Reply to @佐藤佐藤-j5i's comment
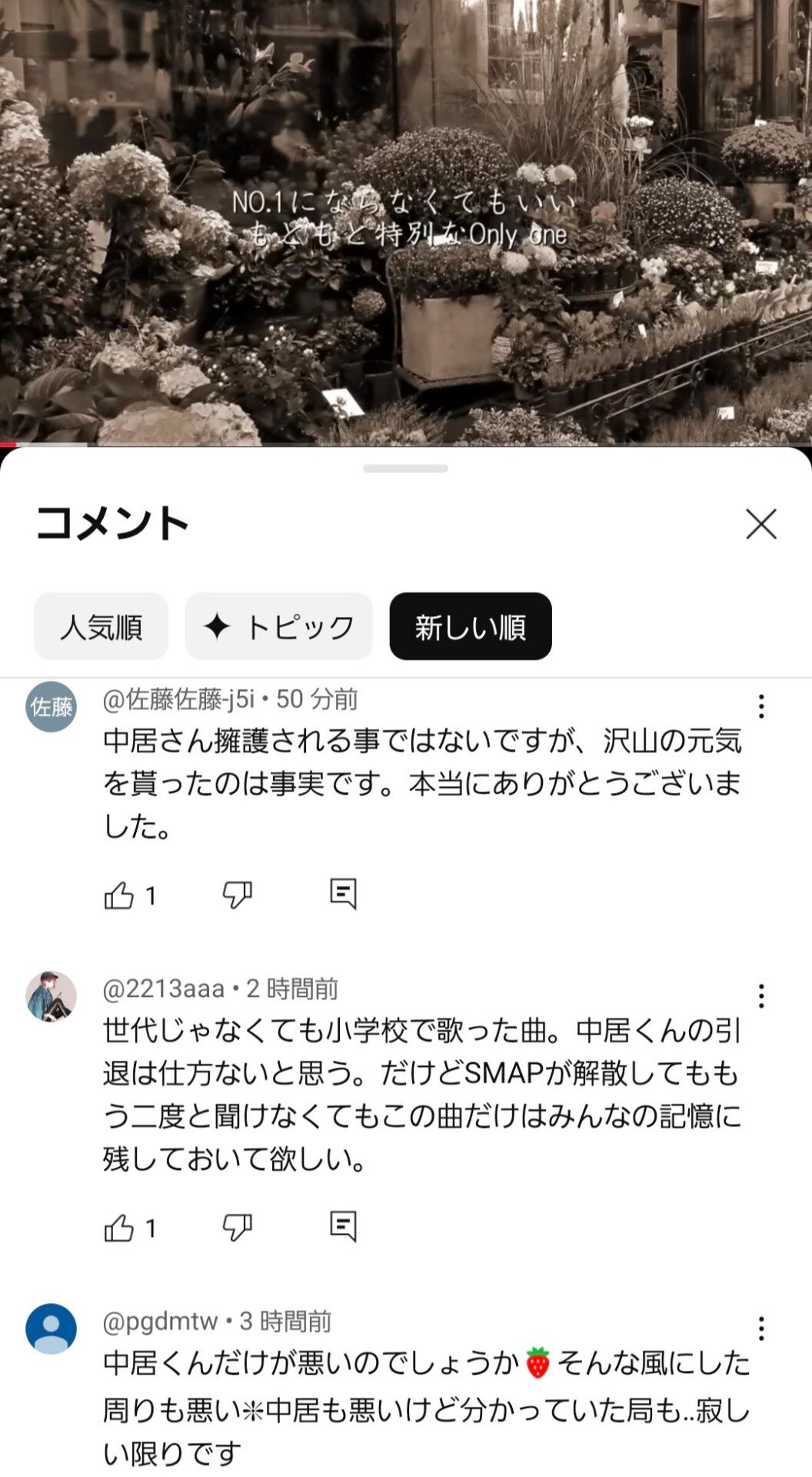 coord(343,894)
